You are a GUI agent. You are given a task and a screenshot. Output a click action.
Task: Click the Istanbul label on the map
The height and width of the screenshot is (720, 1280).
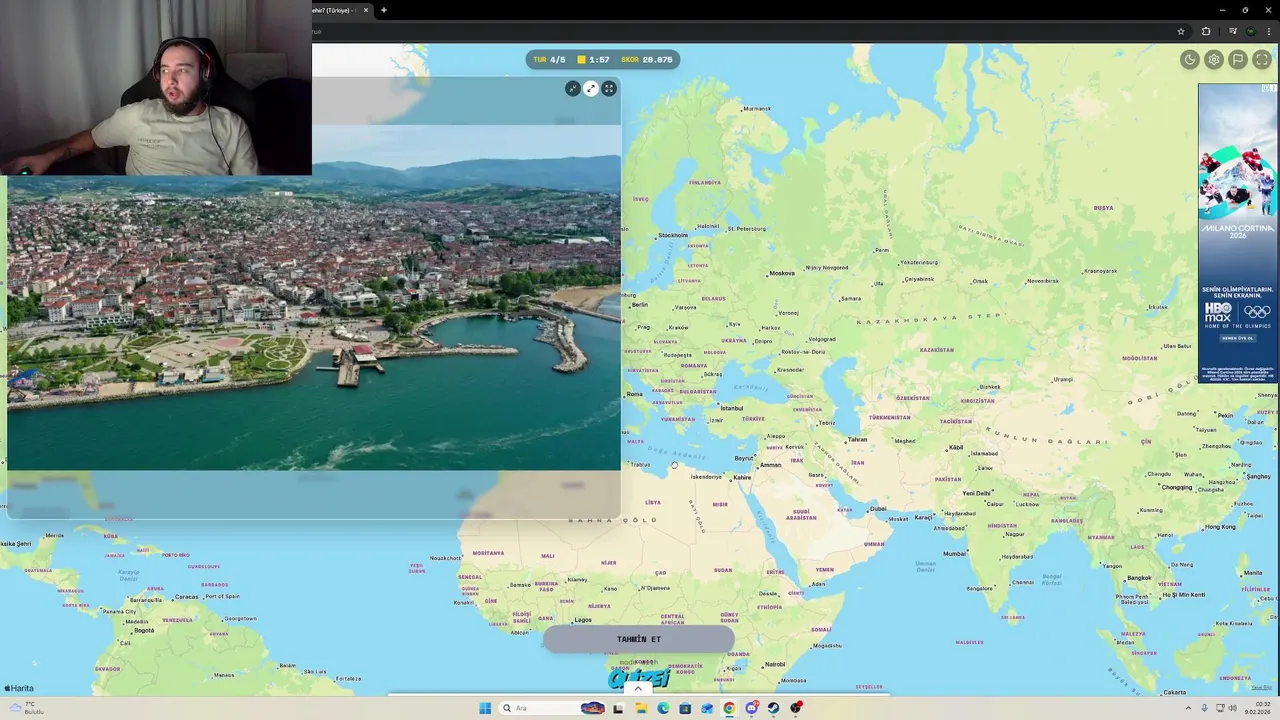coord(732,408)
